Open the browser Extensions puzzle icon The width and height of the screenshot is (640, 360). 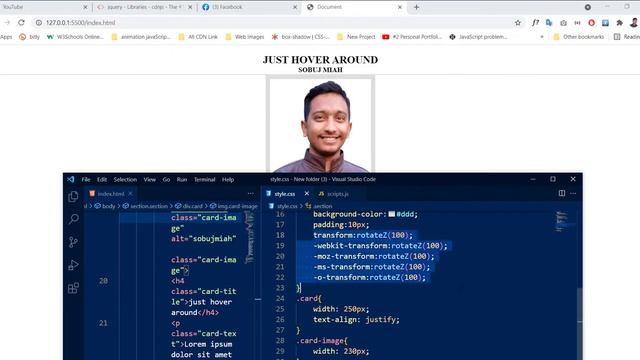(x=619, y=23)
